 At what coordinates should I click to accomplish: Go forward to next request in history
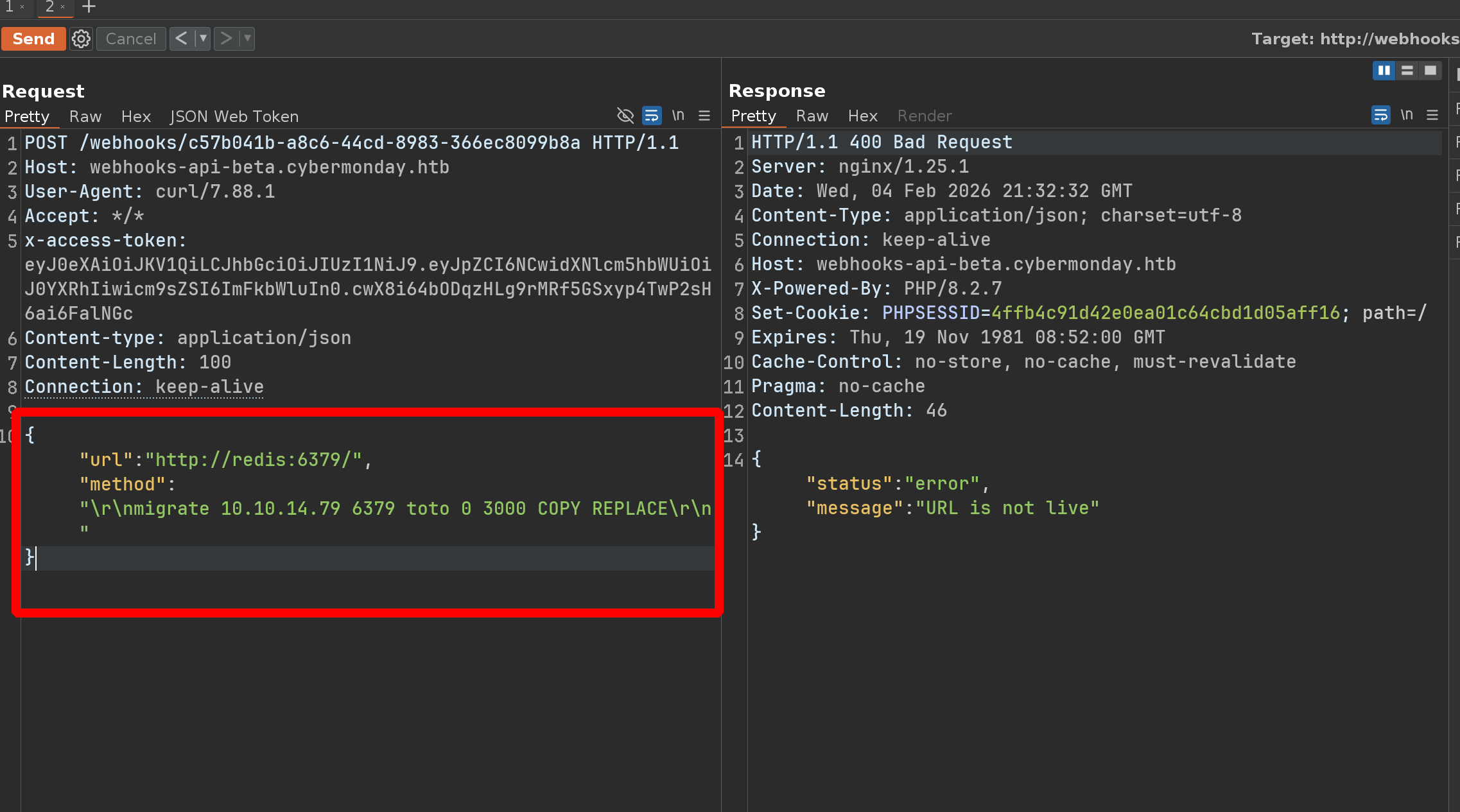click(x=226, y=39)
